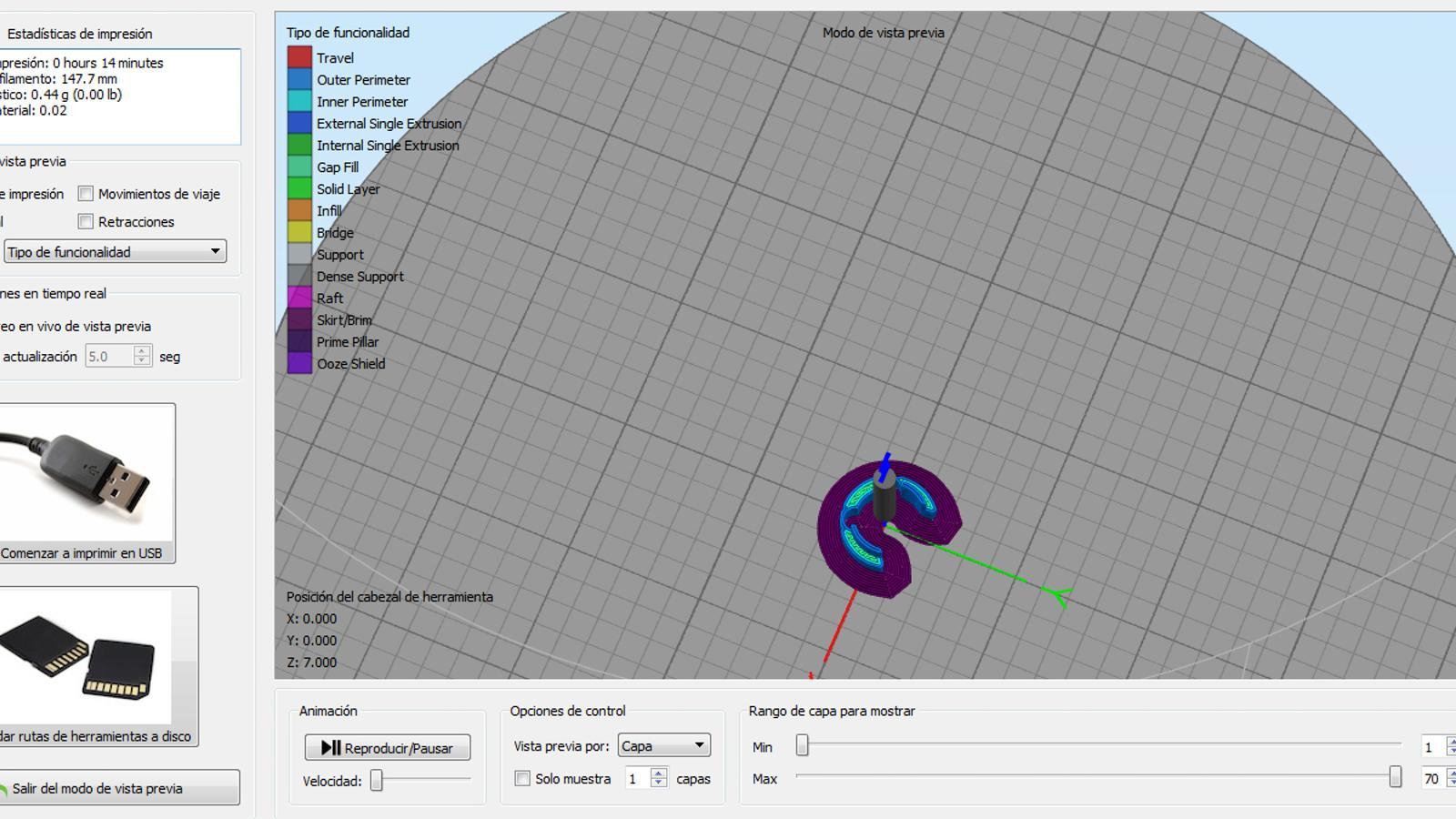Open the Vista previa por Capa dropdown
The width and height of the screenshot is (1456, 819).
(664, 745)
